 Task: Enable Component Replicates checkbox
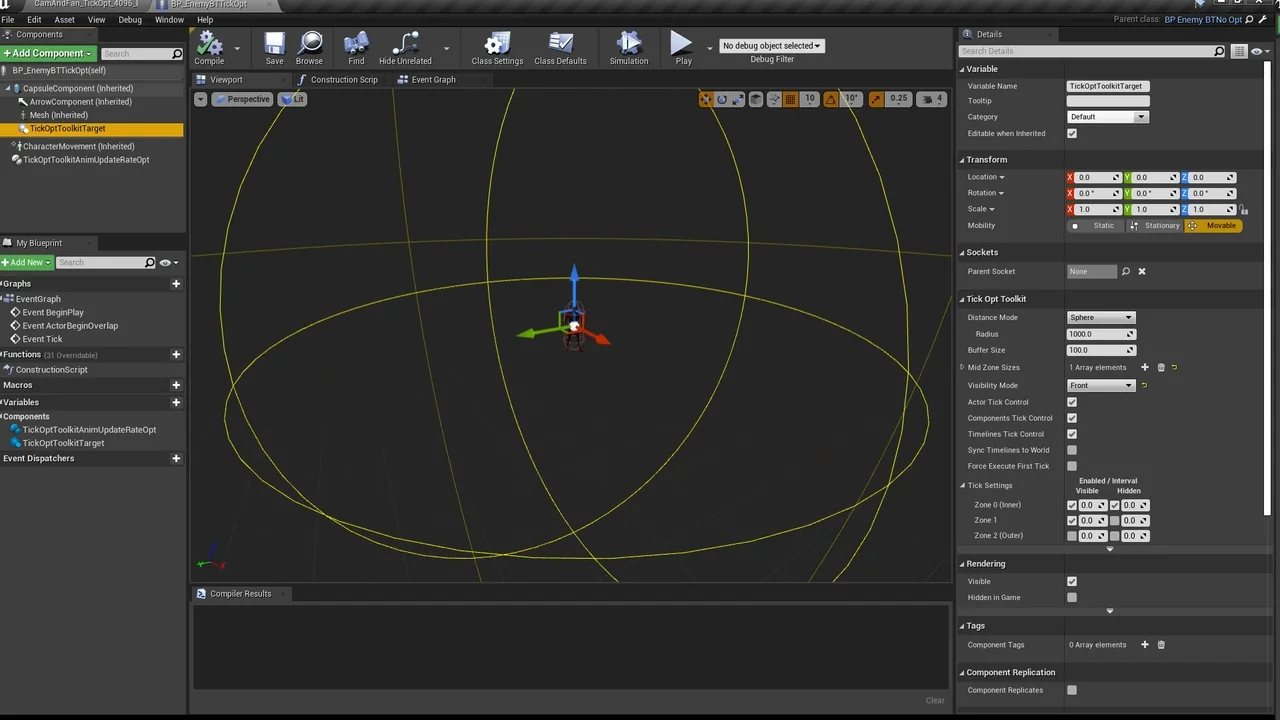tap(1072, 690)
